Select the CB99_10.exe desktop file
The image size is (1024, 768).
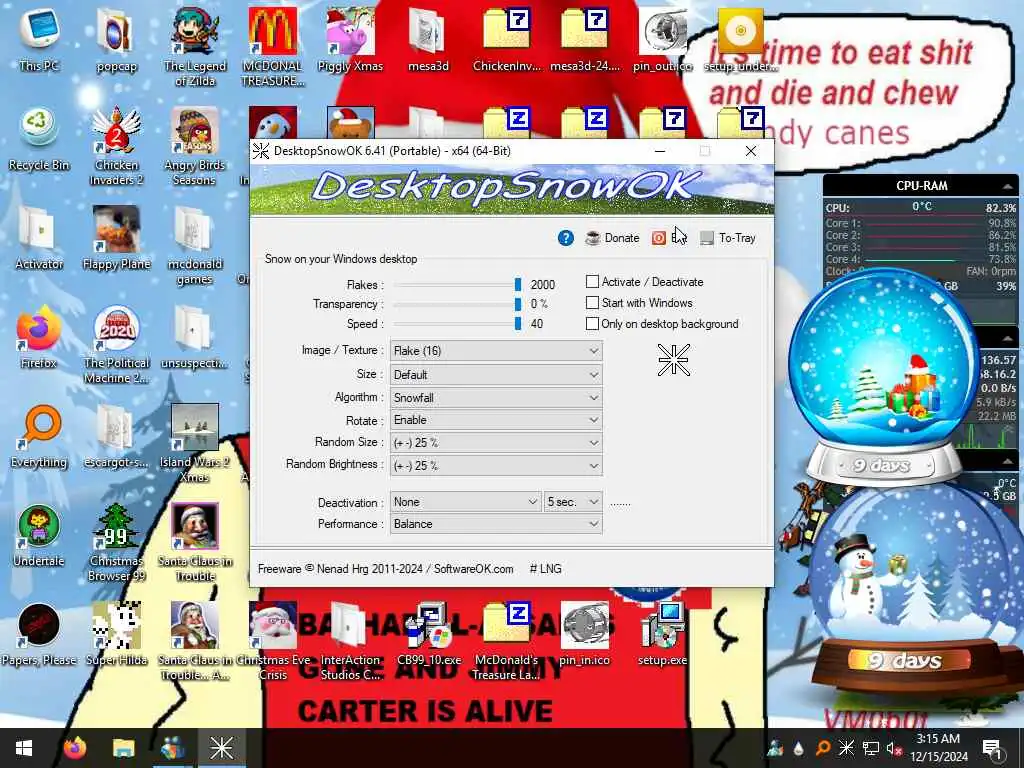pyautogui.click(x=428, y=634)
